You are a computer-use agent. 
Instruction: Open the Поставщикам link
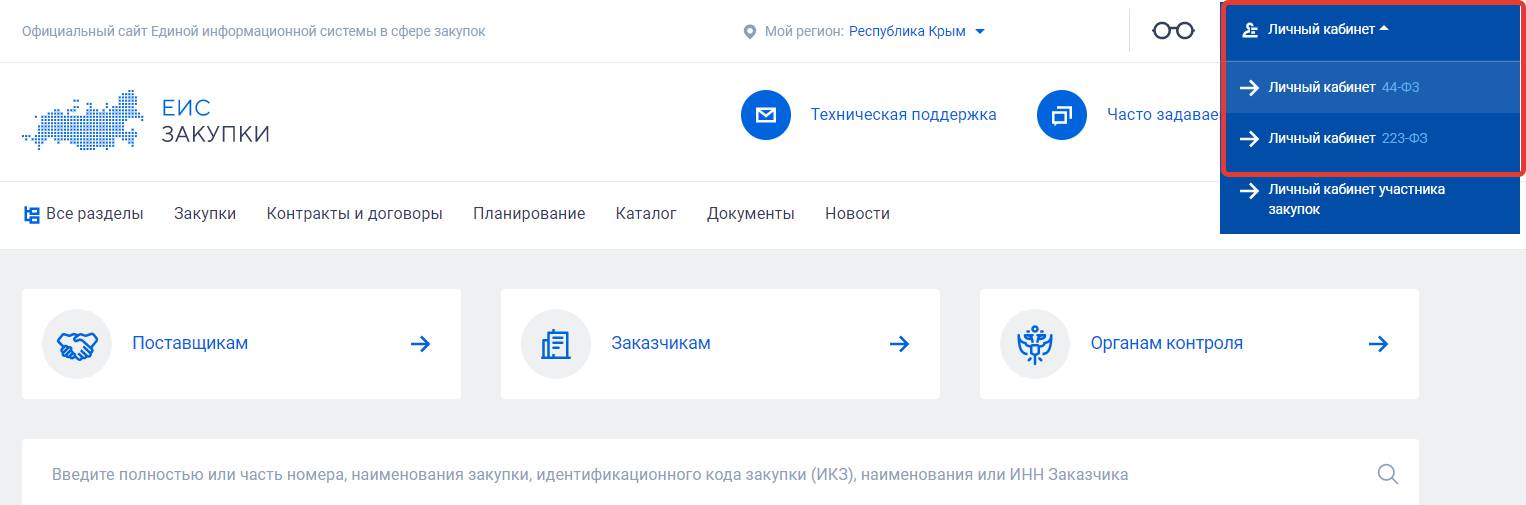[x=190, y=344]
